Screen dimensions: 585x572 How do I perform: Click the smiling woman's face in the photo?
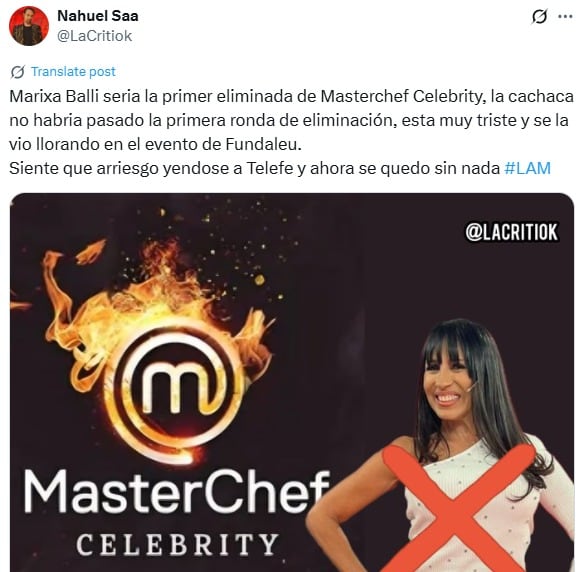coord(446,381)
